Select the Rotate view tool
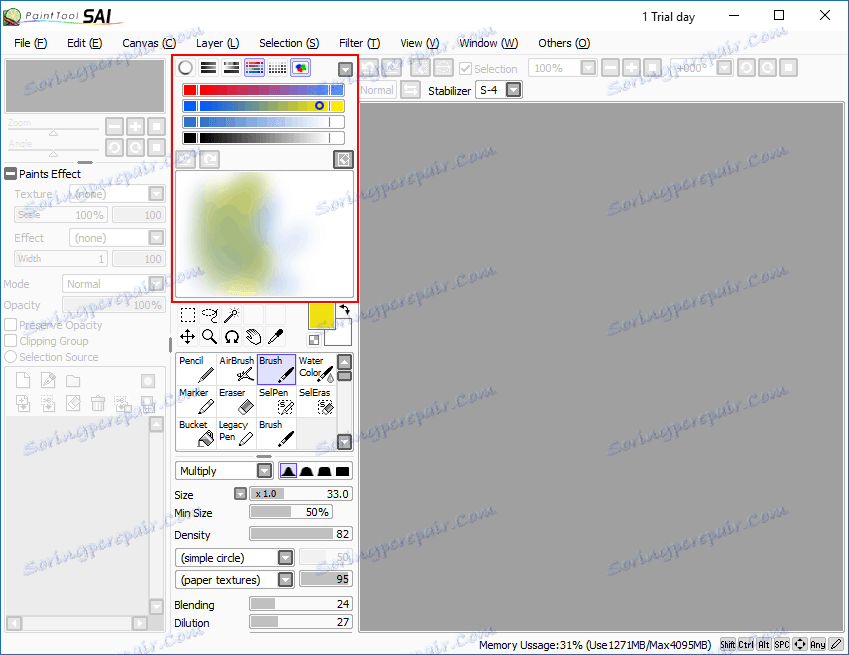 [232, 337]
